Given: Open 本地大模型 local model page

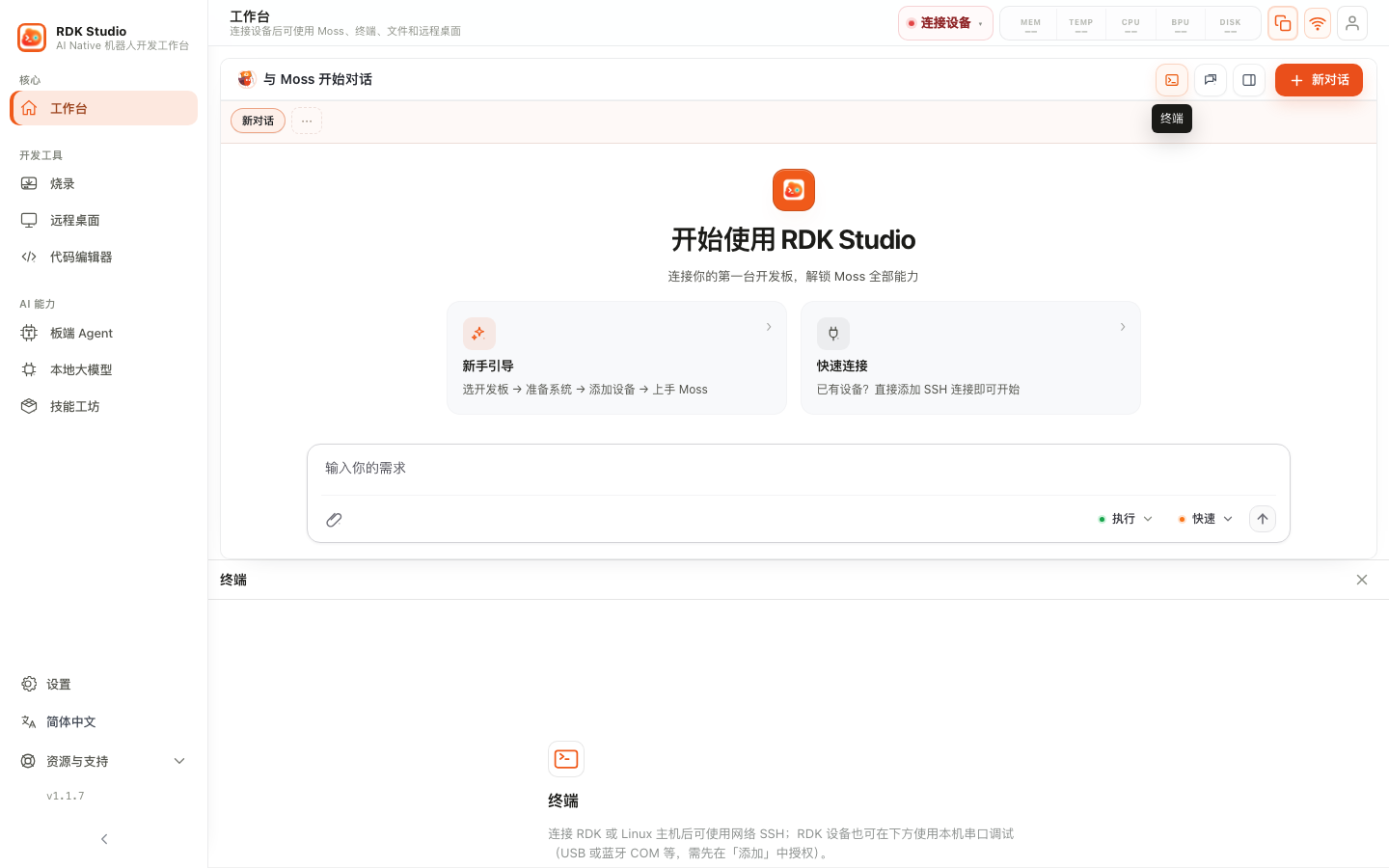Looking at the screenshot, I should (x=104, y=369).
